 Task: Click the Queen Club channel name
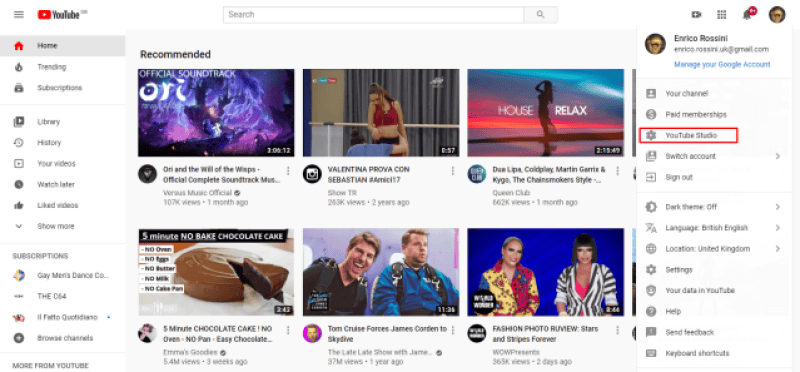(511, 193)
